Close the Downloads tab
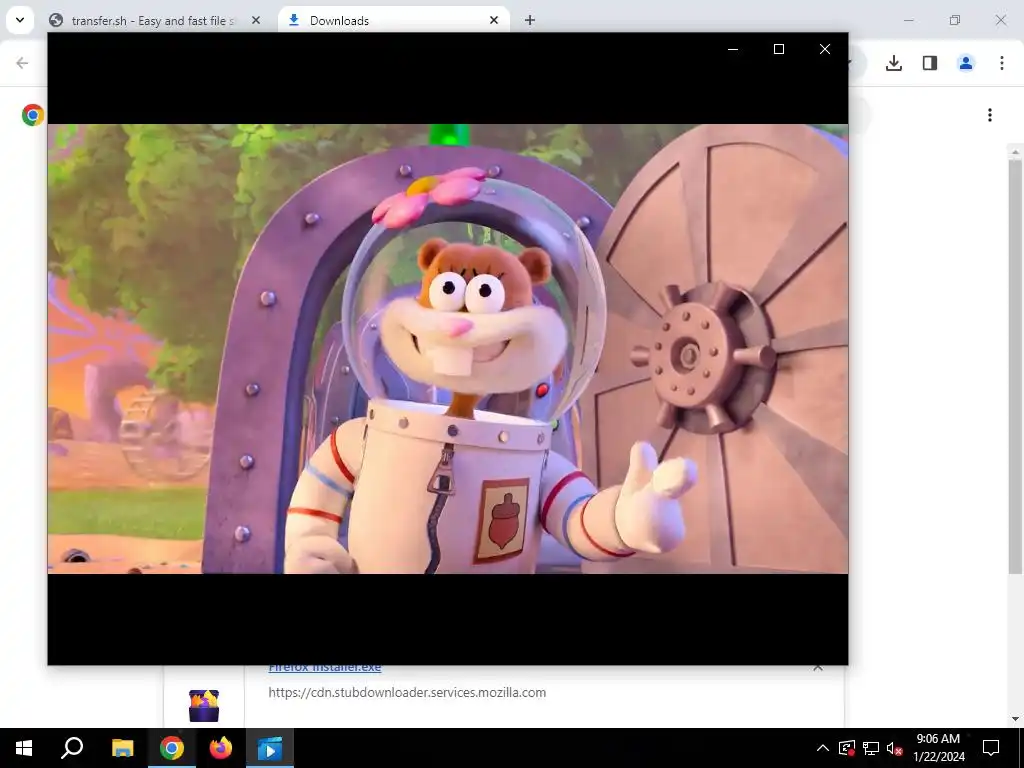 [494, 20]
